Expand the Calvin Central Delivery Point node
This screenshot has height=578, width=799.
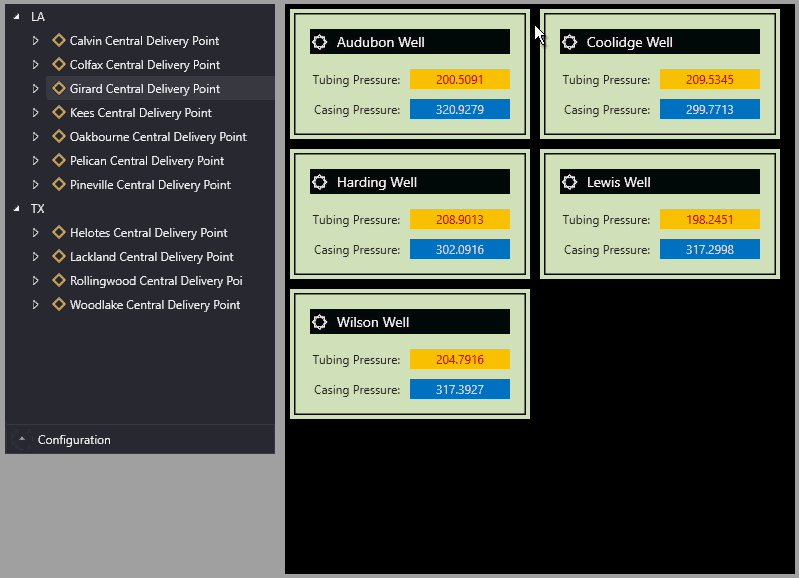click(x=35, y=40)
